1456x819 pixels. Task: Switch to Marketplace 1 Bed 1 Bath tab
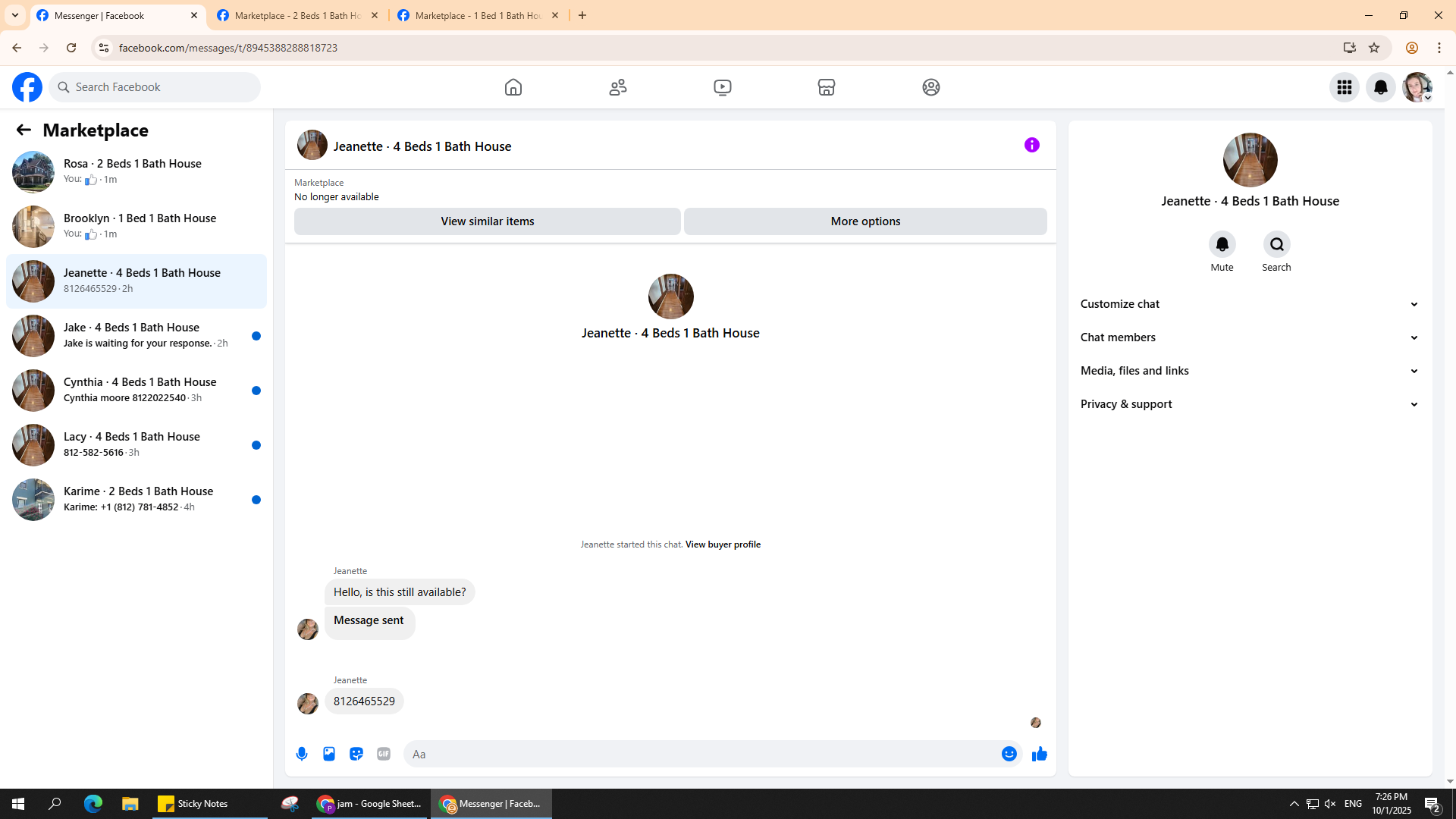478,15
